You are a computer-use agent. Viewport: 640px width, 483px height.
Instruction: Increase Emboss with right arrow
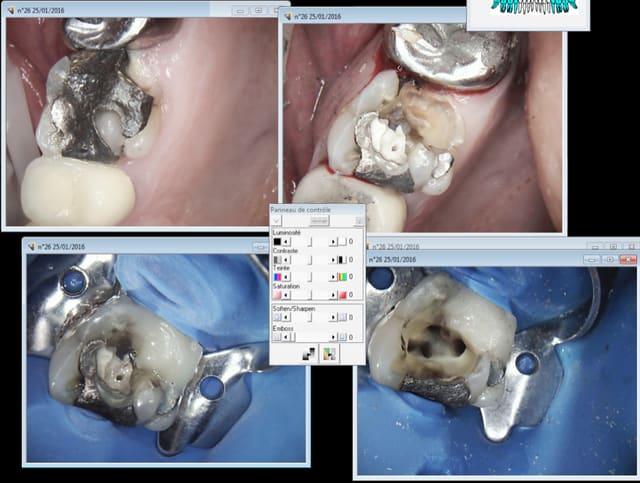click(x=332, y=336)
